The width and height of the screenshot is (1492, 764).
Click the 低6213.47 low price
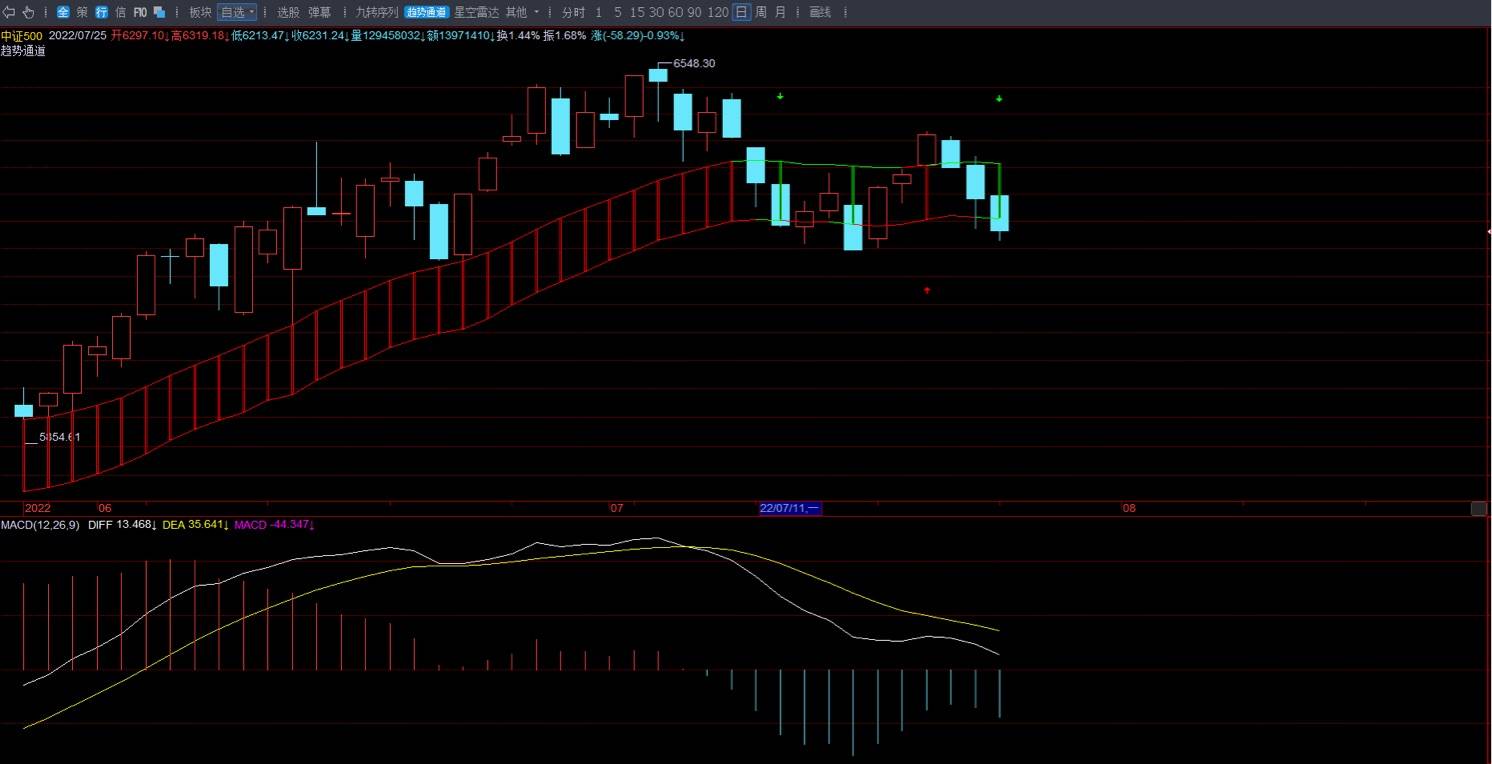[260, 36]
